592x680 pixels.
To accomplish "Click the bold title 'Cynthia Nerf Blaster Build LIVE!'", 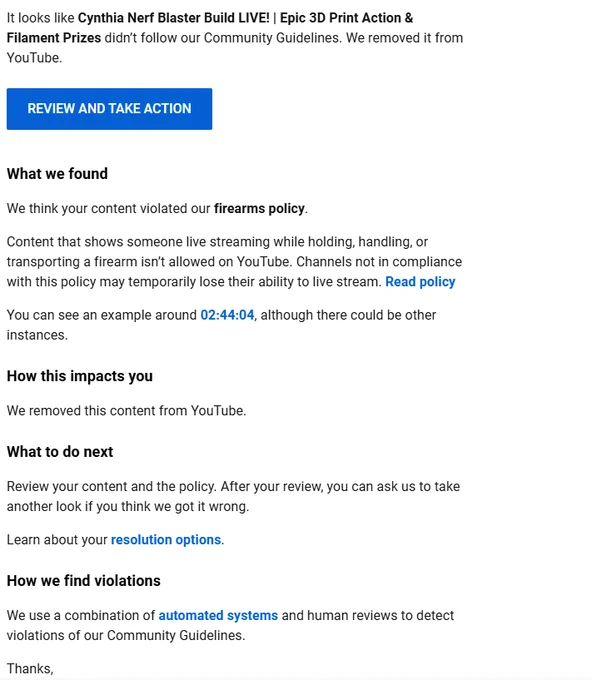I will (x=173, y=18).
